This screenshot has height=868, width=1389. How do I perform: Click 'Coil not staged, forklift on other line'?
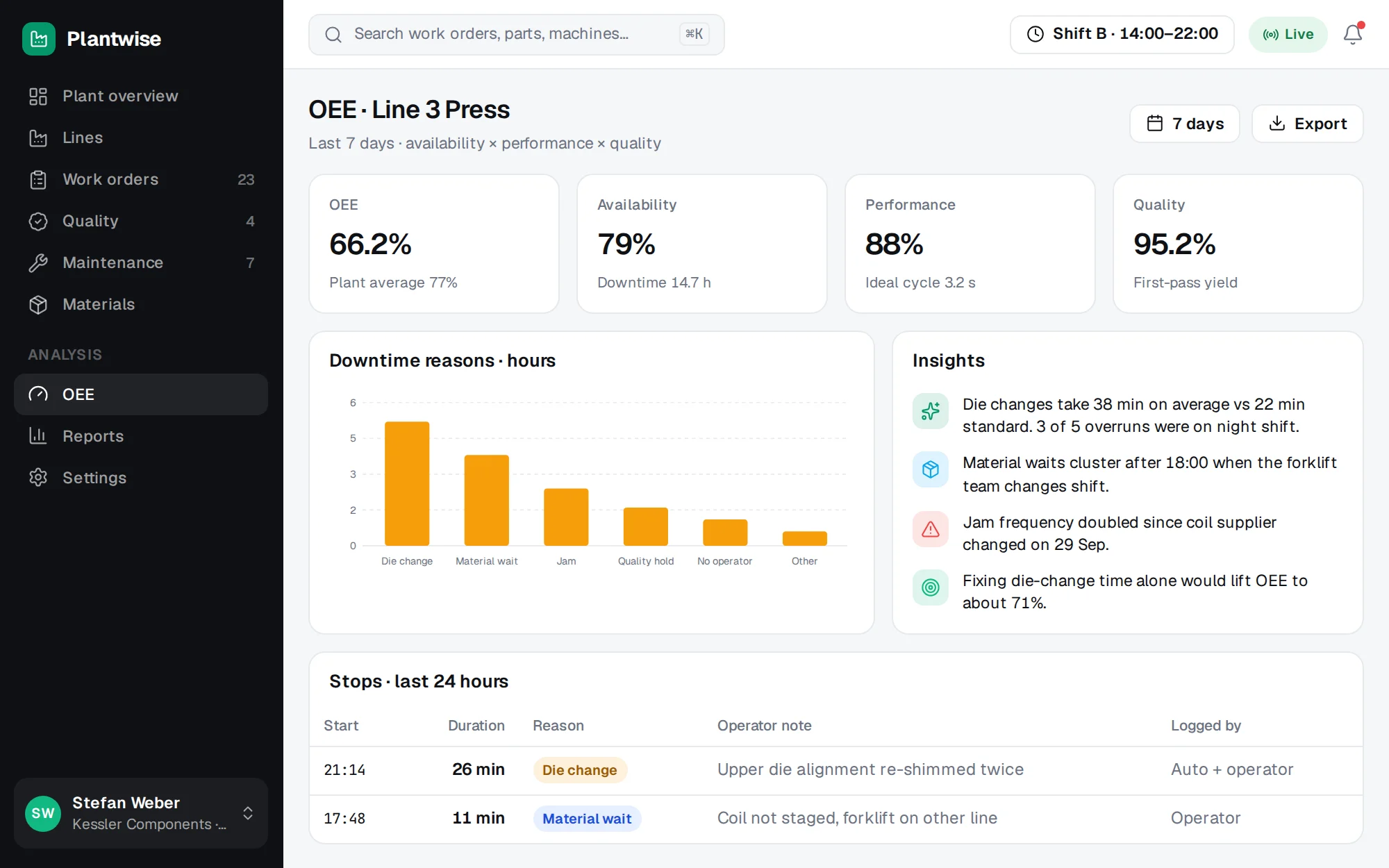[x=857, y=818]
